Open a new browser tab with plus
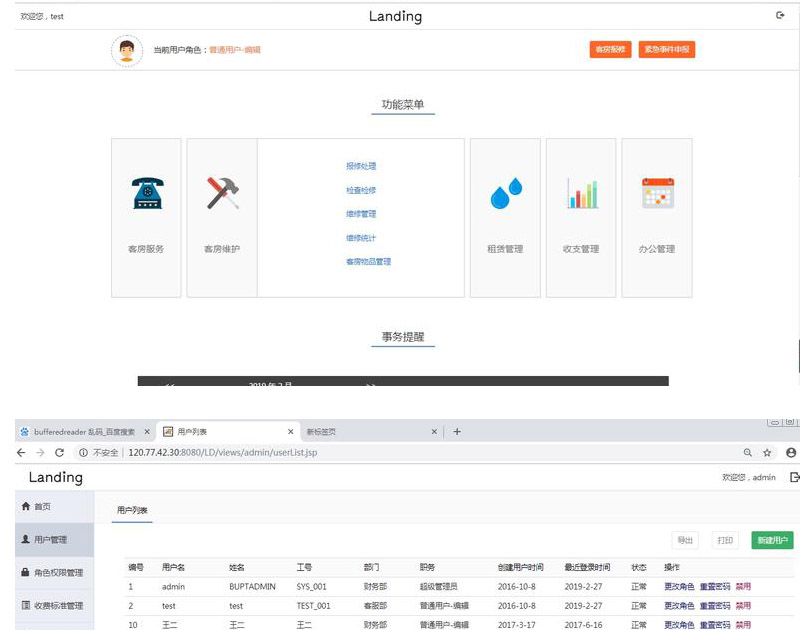The image size is (800, 630). pyautogui.click(x=457, y=432)
